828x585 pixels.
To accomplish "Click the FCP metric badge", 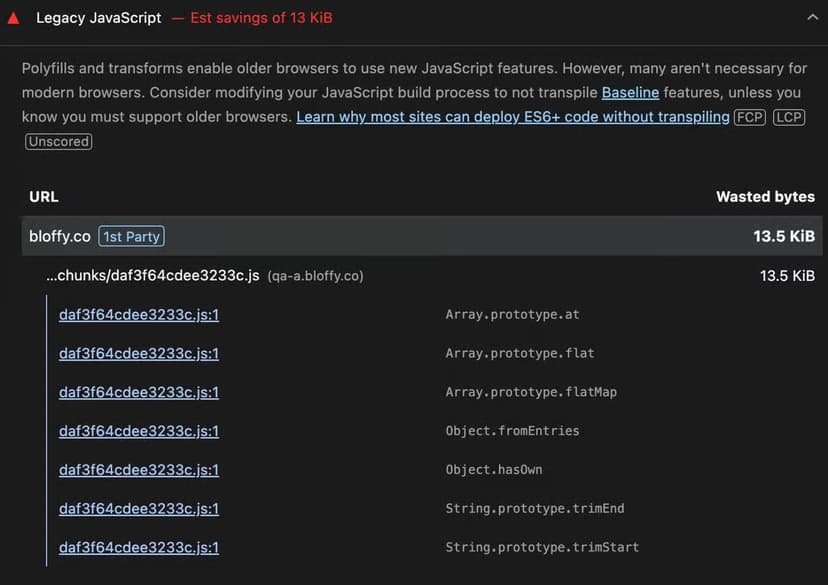I will [749, 117].
